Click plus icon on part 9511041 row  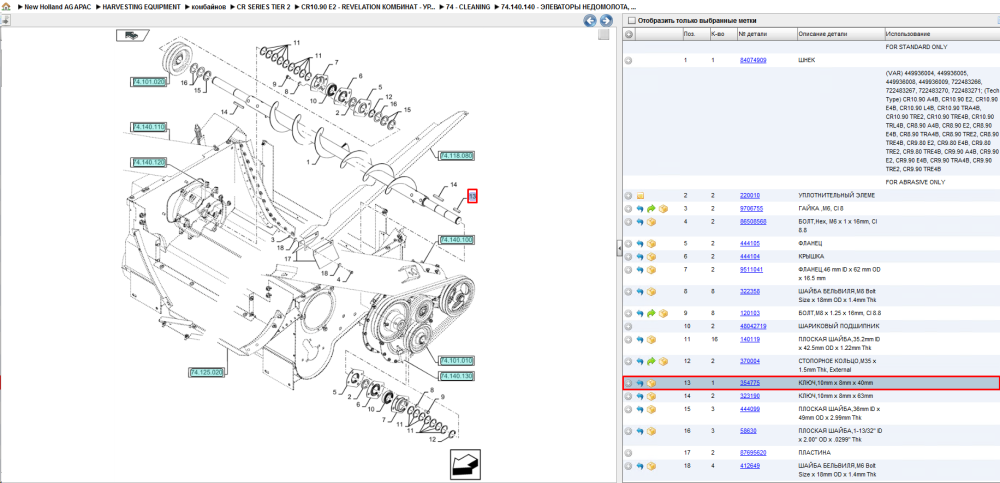pos(628,270)
